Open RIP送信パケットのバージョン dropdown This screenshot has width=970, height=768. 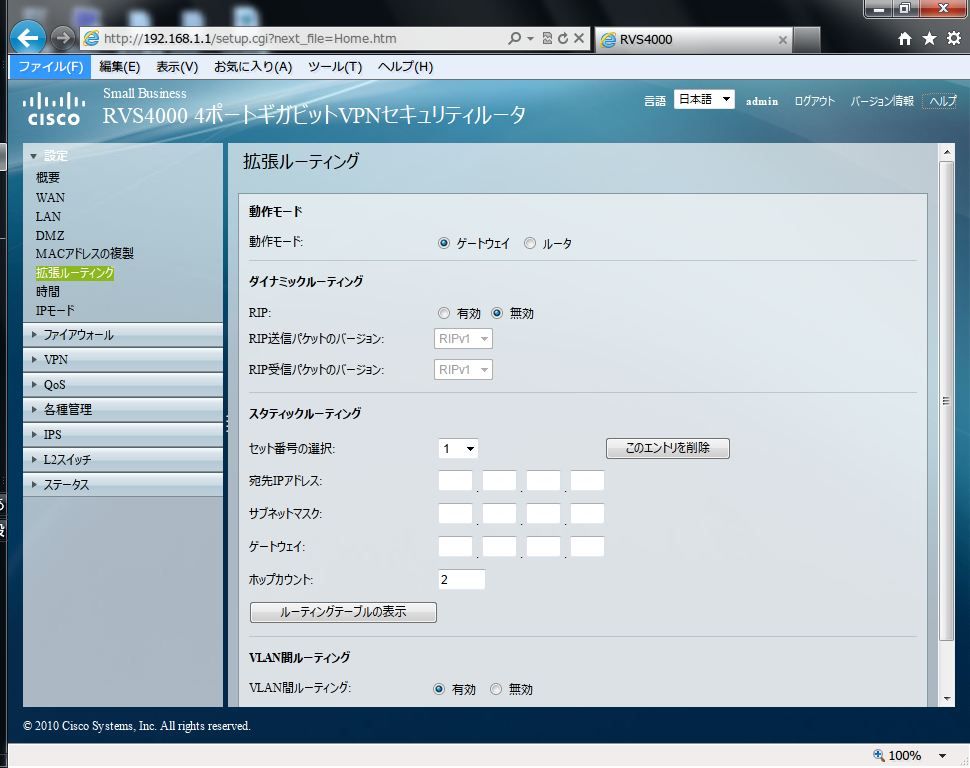(463, 339)
